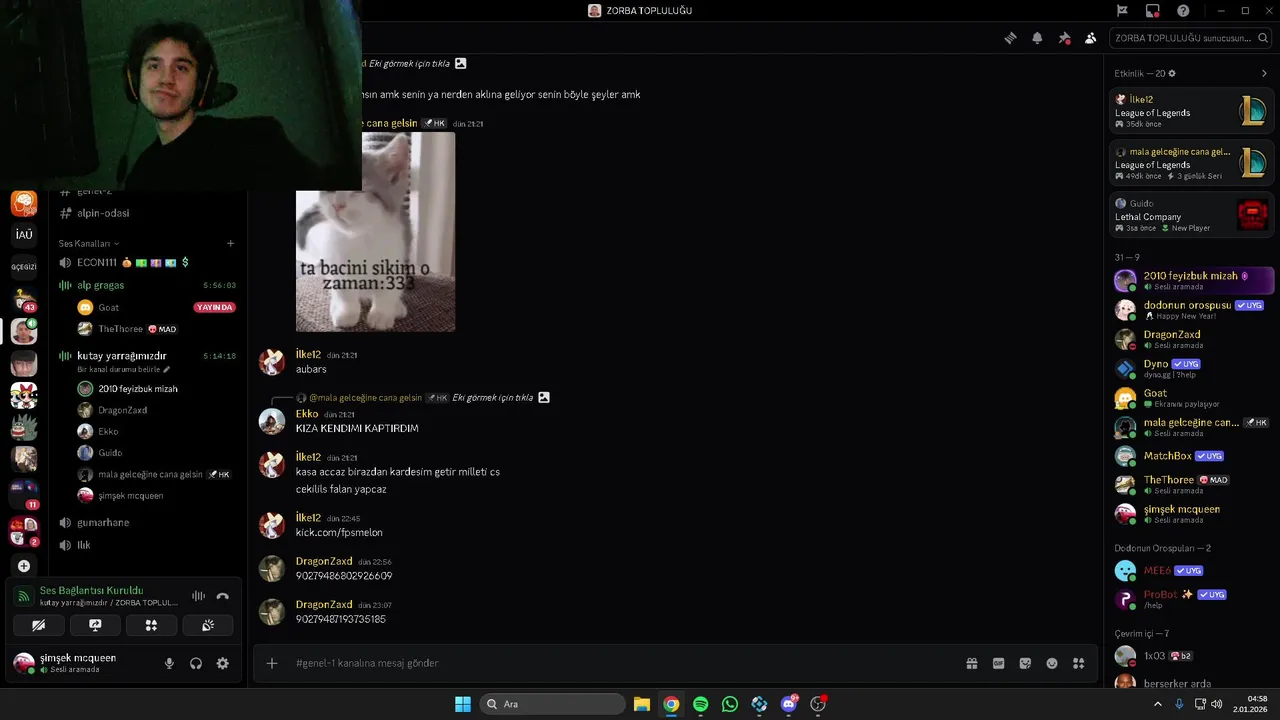Open the apps launcher in message bar
The image size is (1280, 720).
1079,663
